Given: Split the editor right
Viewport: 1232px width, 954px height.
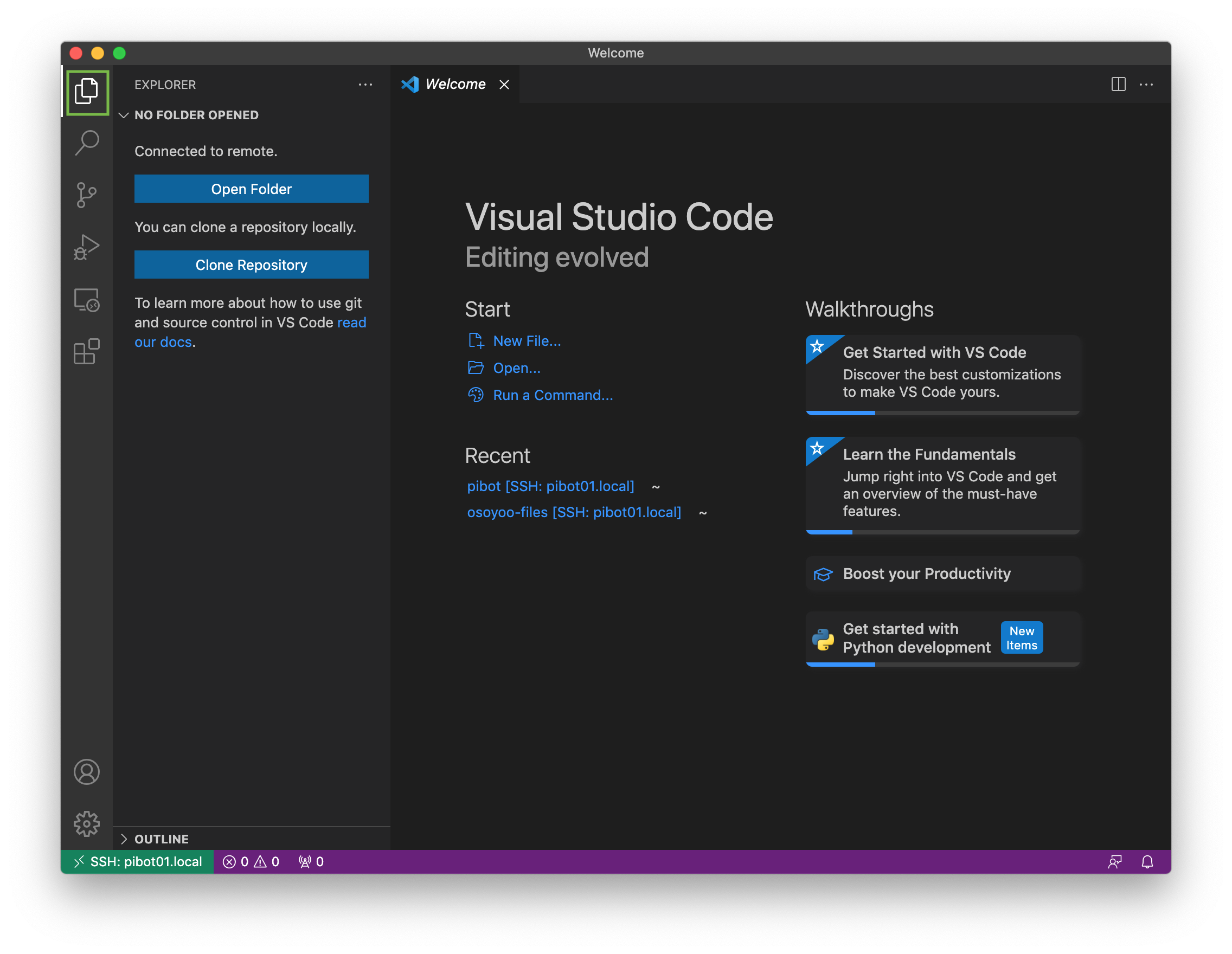Looking at the screenshot, I should tap(1118, 85).
